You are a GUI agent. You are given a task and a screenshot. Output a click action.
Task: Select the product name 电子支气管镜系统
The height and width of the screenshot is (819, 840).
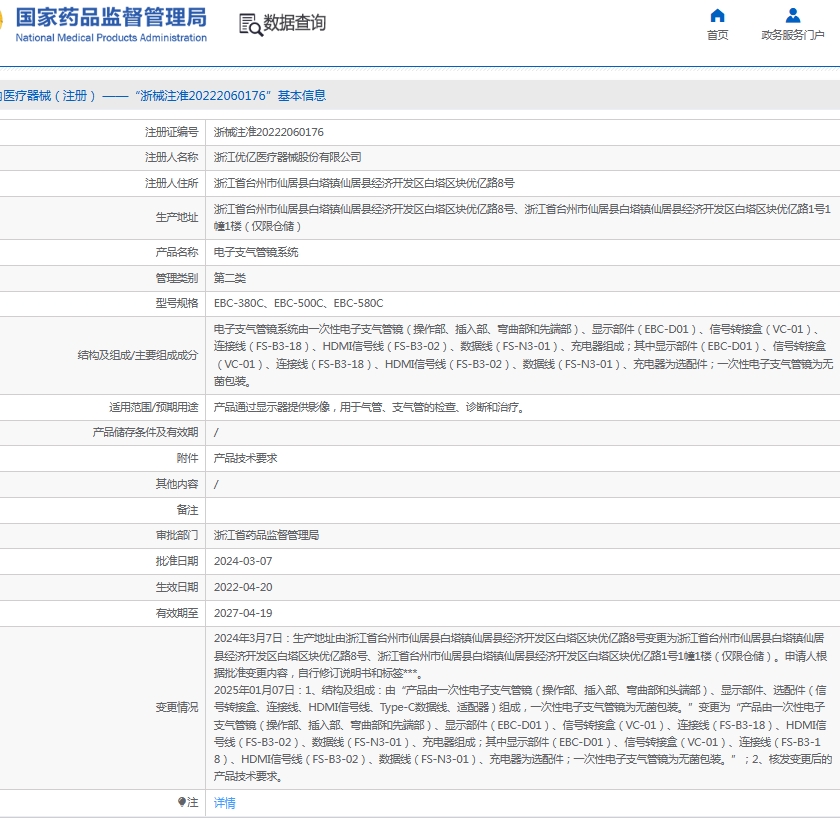tap(256, 252)
